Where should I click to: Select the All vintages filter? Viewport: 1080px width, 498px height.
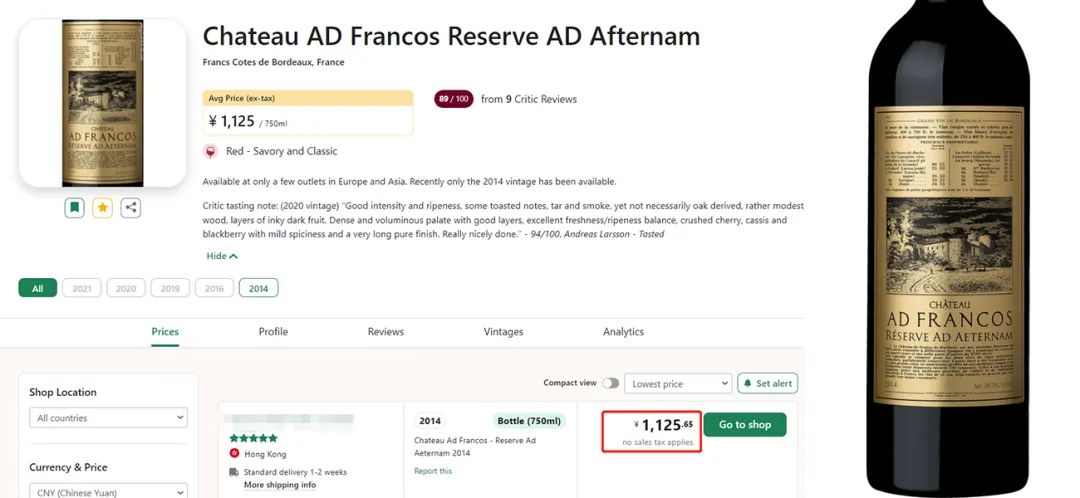click(x=37, y=288)
